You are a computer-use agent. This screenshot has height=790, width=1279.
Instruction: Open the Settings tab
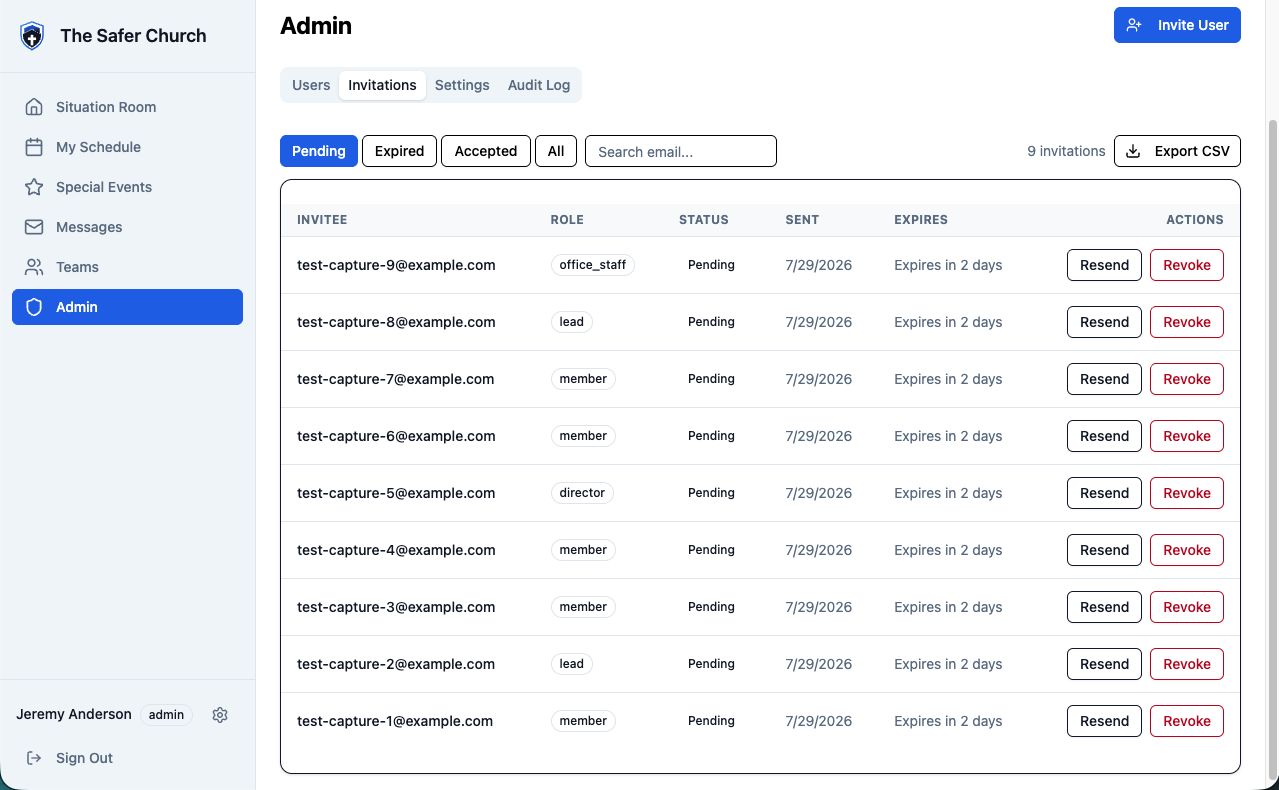click(x=462, y=85)
